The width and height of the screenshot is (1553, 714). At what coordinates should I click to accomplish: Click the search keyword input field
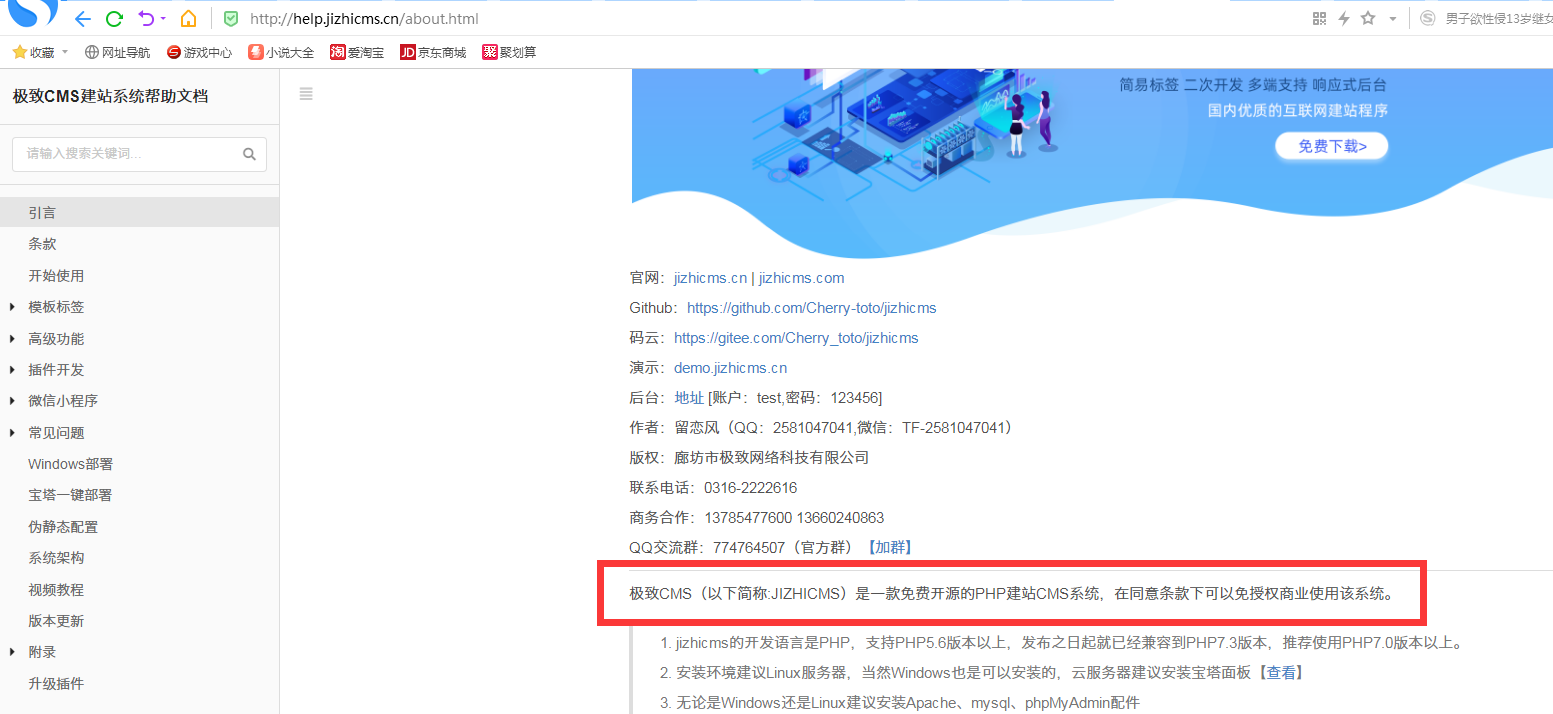[120, 154]
